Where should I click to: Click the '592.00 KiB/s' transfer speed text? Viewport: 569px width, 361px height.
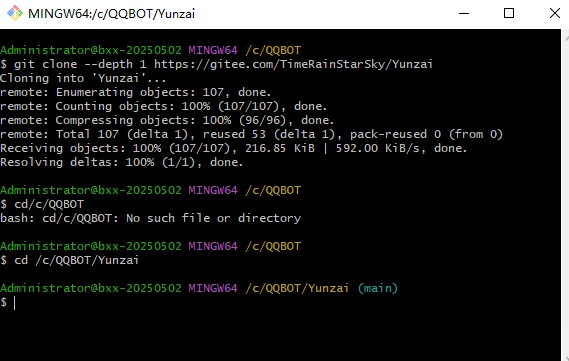pyautogui.click(x=380, y=148)
